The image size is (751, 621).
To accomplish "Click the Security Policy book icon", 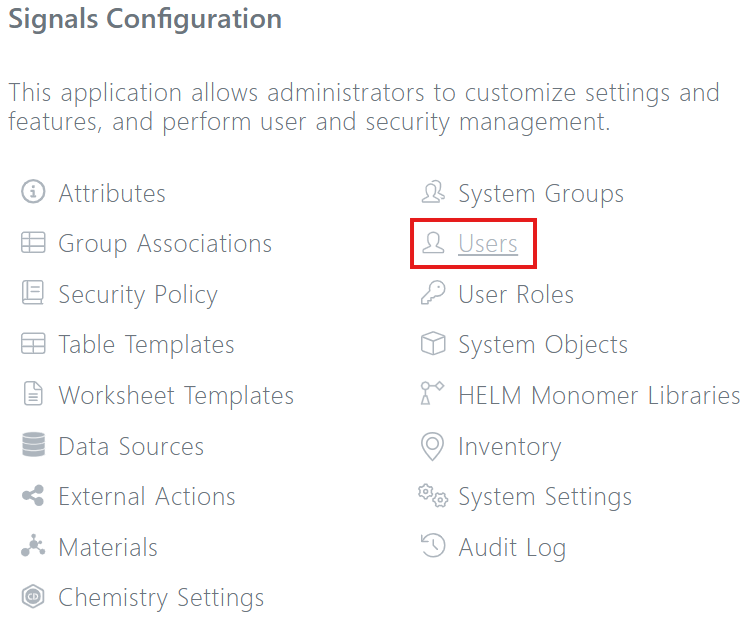I will pyautogui.click(x=33, y=294).
